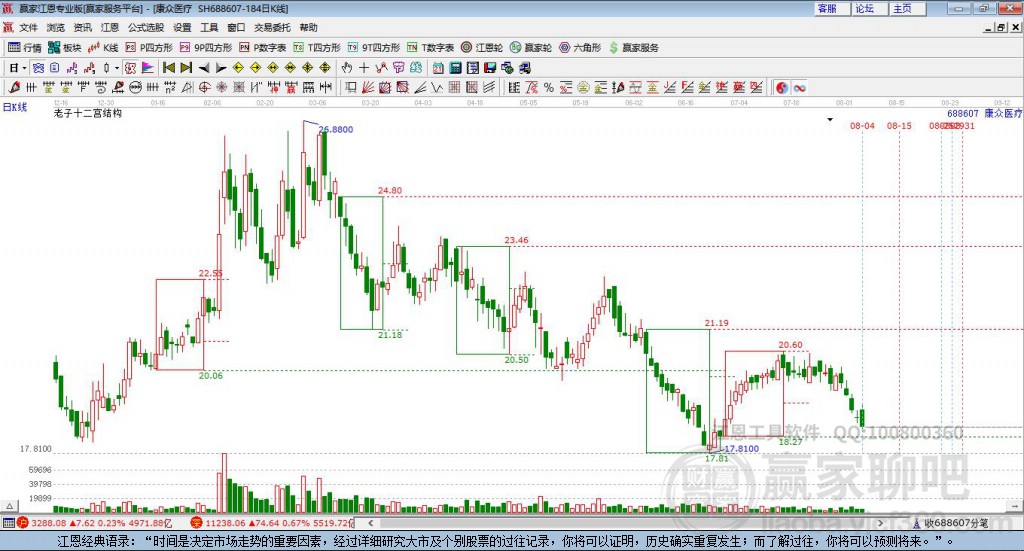1024x551 pixels.
Task: Click the floppy-disk save icon
Action: [490, 68]
